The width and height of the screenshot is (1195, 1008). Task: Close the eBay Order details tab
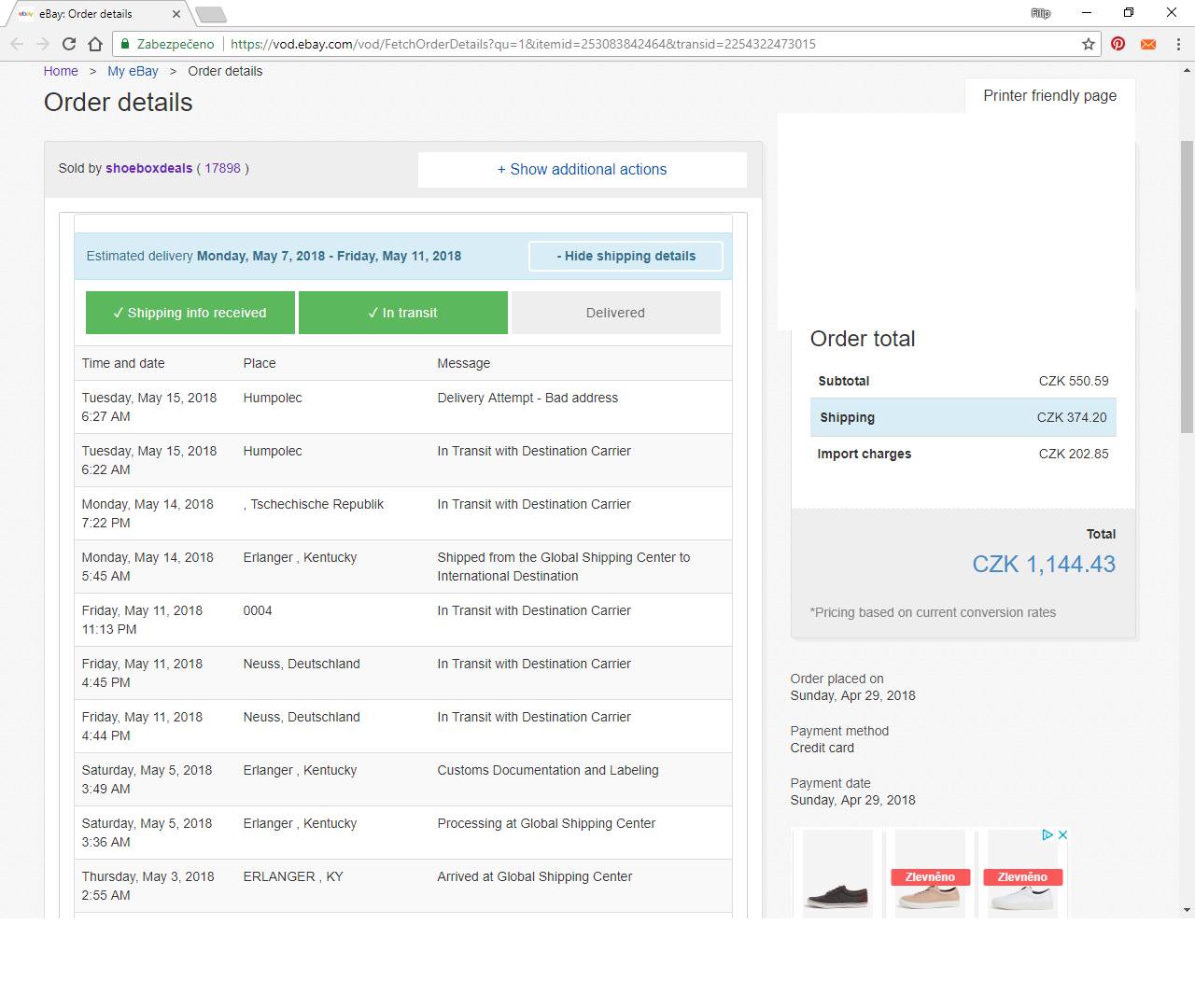(176, 14)
